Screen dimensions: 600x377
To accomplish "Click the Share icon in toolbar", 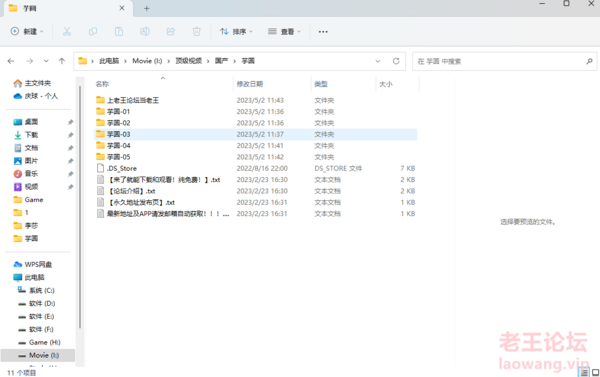I will [x=171, y=31].
